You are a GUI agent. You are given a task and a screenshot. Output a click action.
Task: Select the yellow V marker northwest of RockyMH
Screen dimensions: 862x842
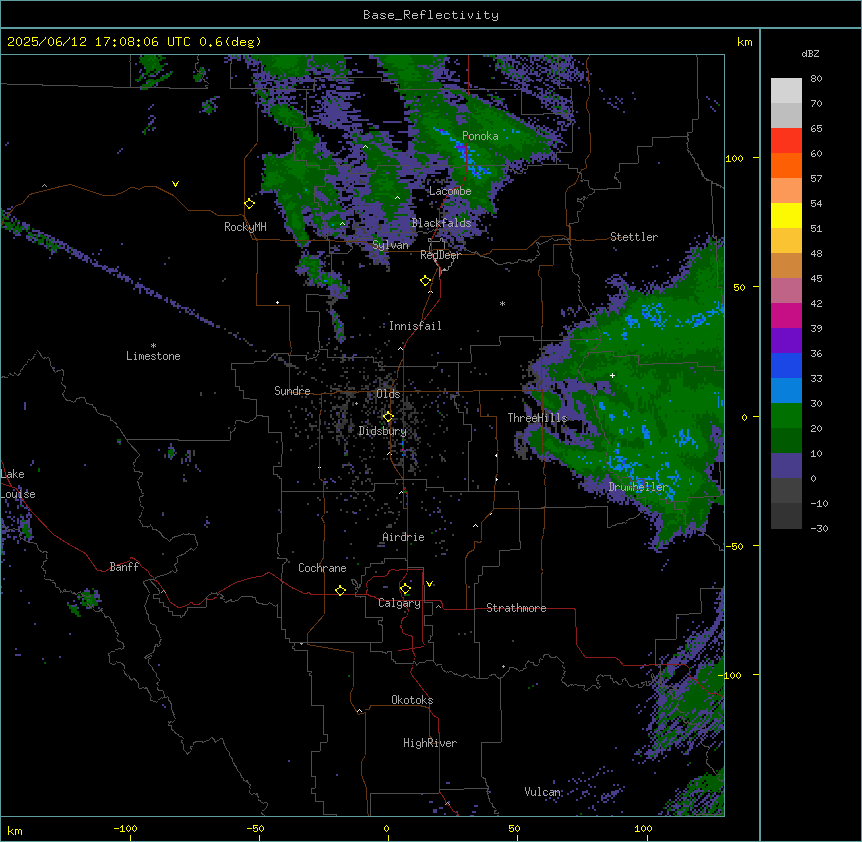point(175,184)
